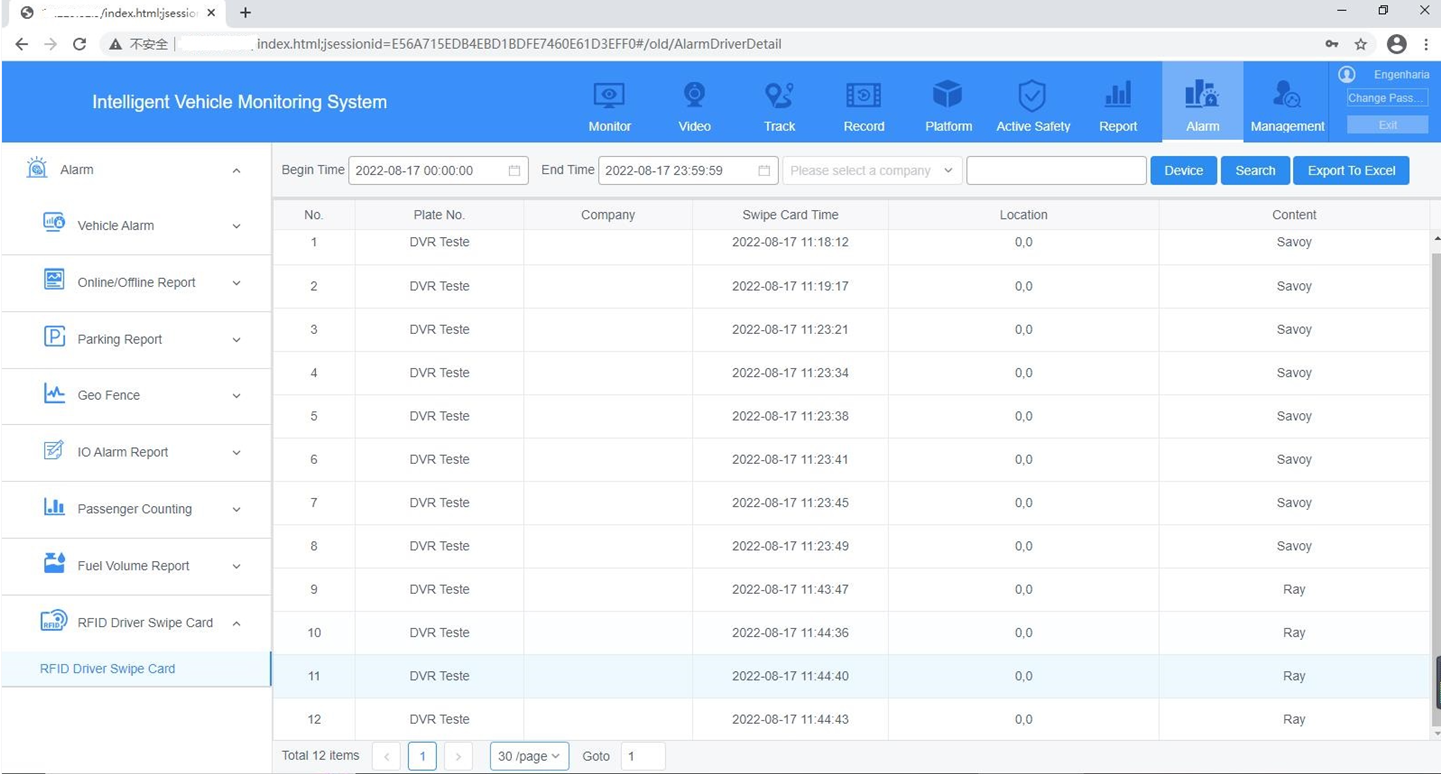Viewport: 1441px width, 774px height.
Task: Expand the Vehicle Alarm submenu chevron
Action: click(236, 226)
